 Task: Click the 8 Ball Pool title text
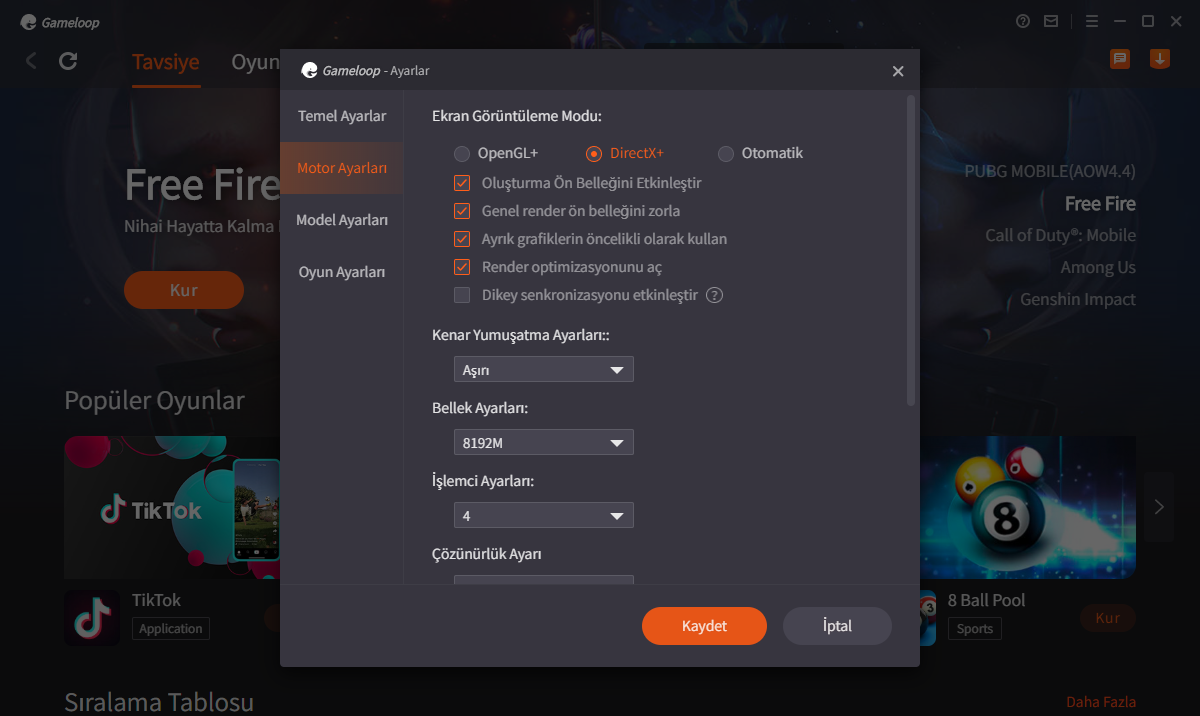click(987, 600)
